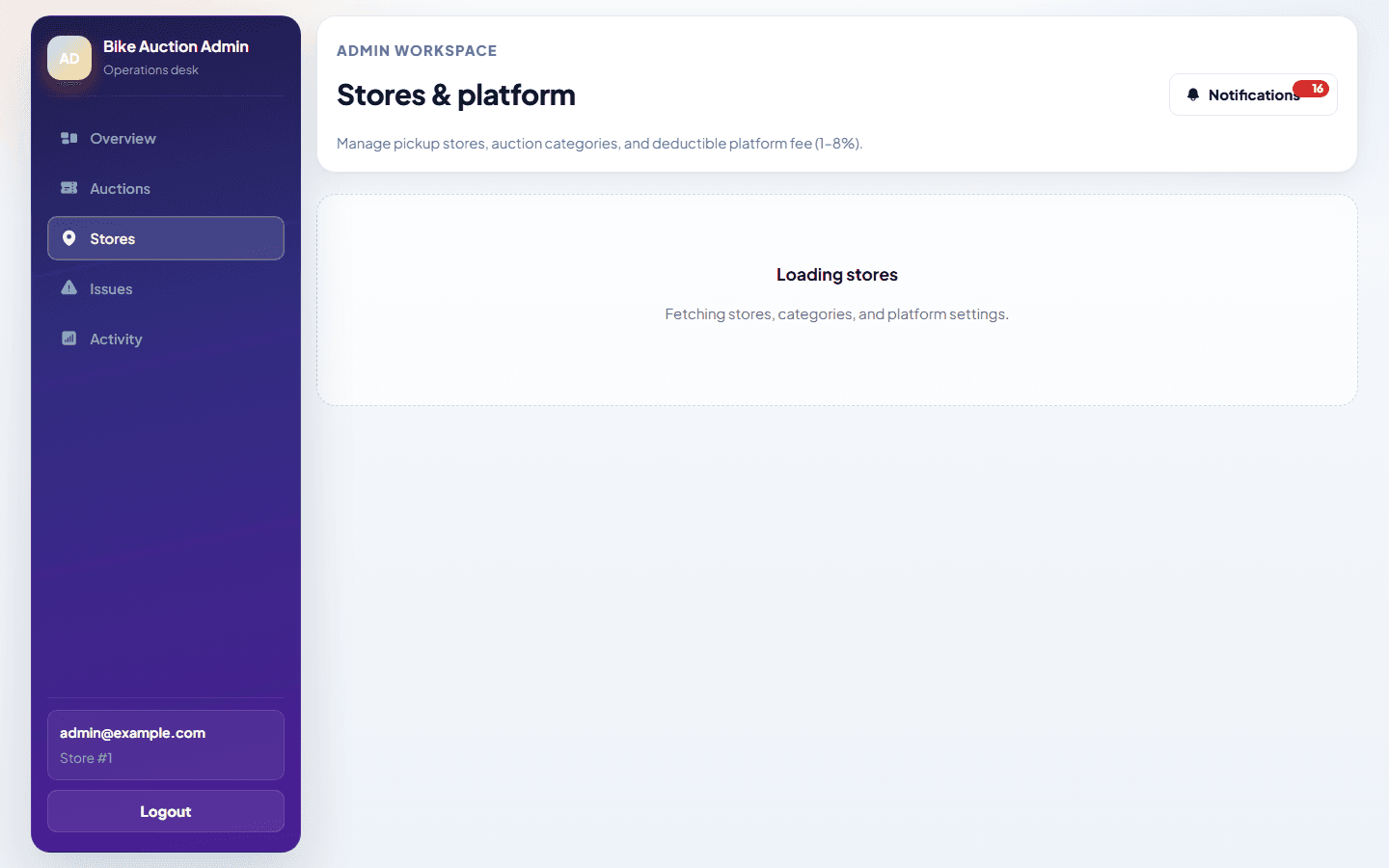View the Activity section
The height and width of the screenshot is (868, 1389).
pos(166,339)
